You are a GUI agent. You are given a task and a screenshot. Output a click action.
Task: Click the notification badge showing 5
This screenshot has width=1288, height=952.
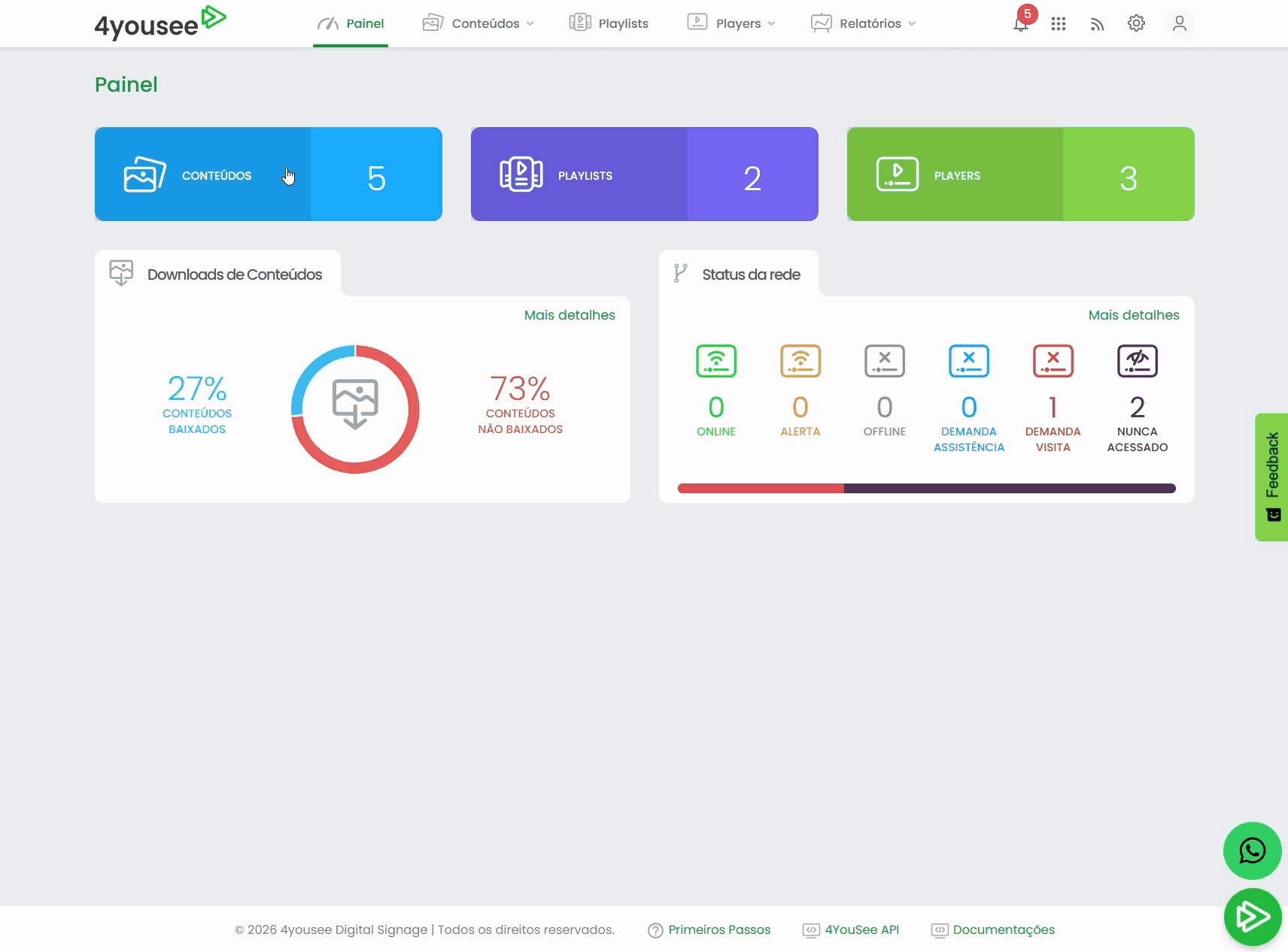[1028, 14]
